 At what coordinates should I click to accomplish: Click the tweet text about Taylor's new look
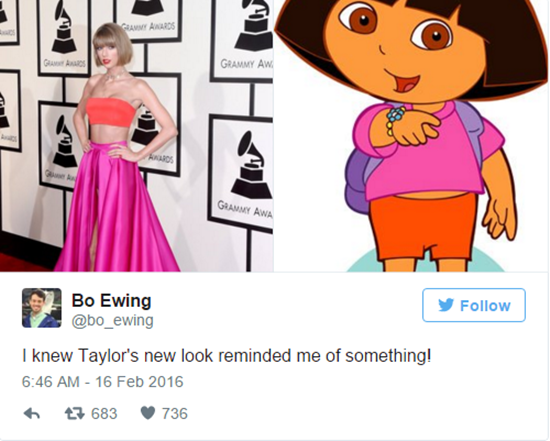(x=226, y=356)
